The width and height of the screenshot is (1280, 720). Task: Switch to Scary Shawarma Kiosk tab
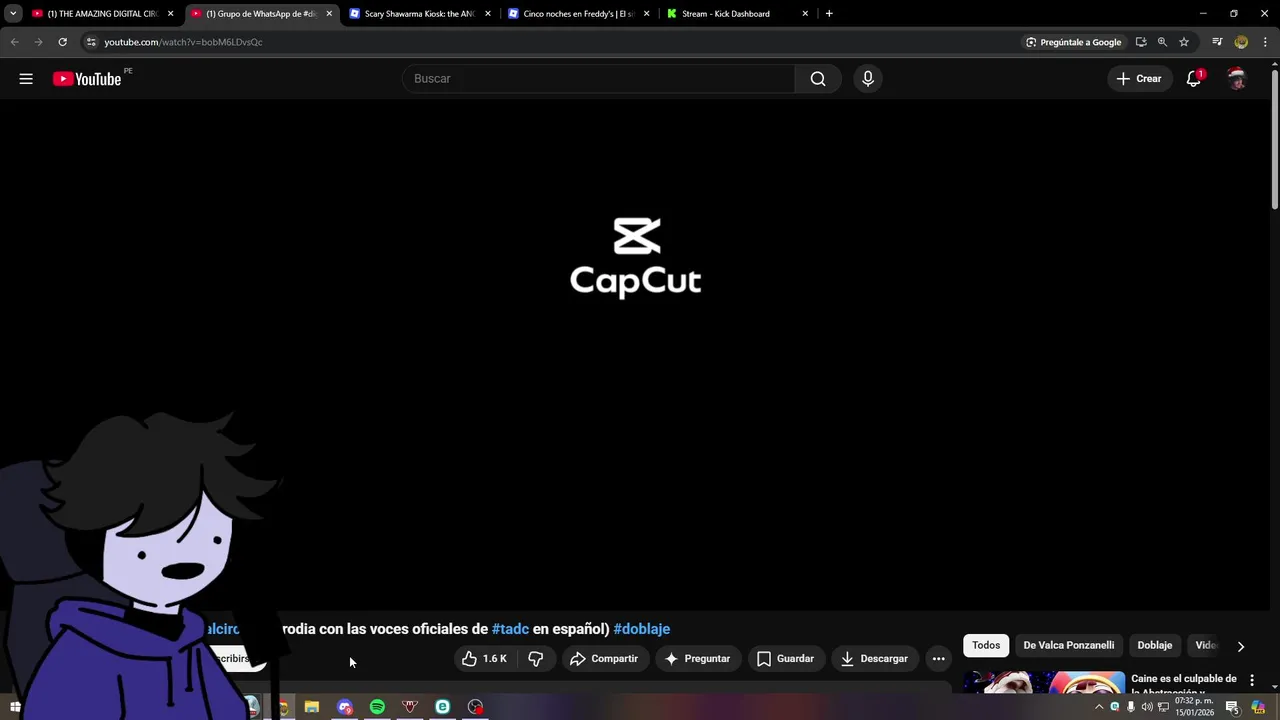[418, 14]
